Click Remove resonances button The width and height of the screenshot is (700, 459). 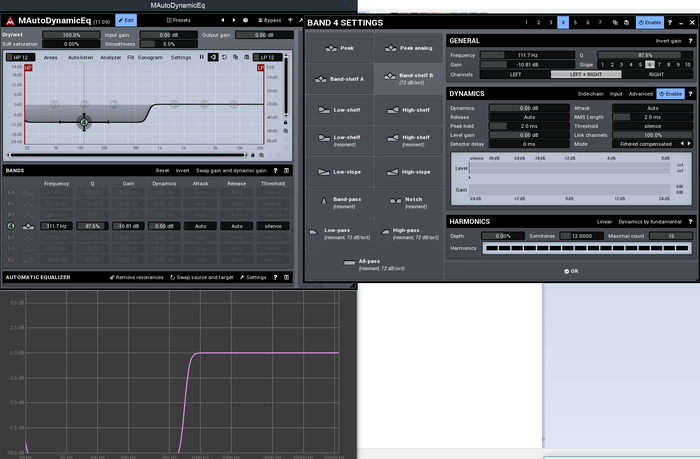[137, 277]
